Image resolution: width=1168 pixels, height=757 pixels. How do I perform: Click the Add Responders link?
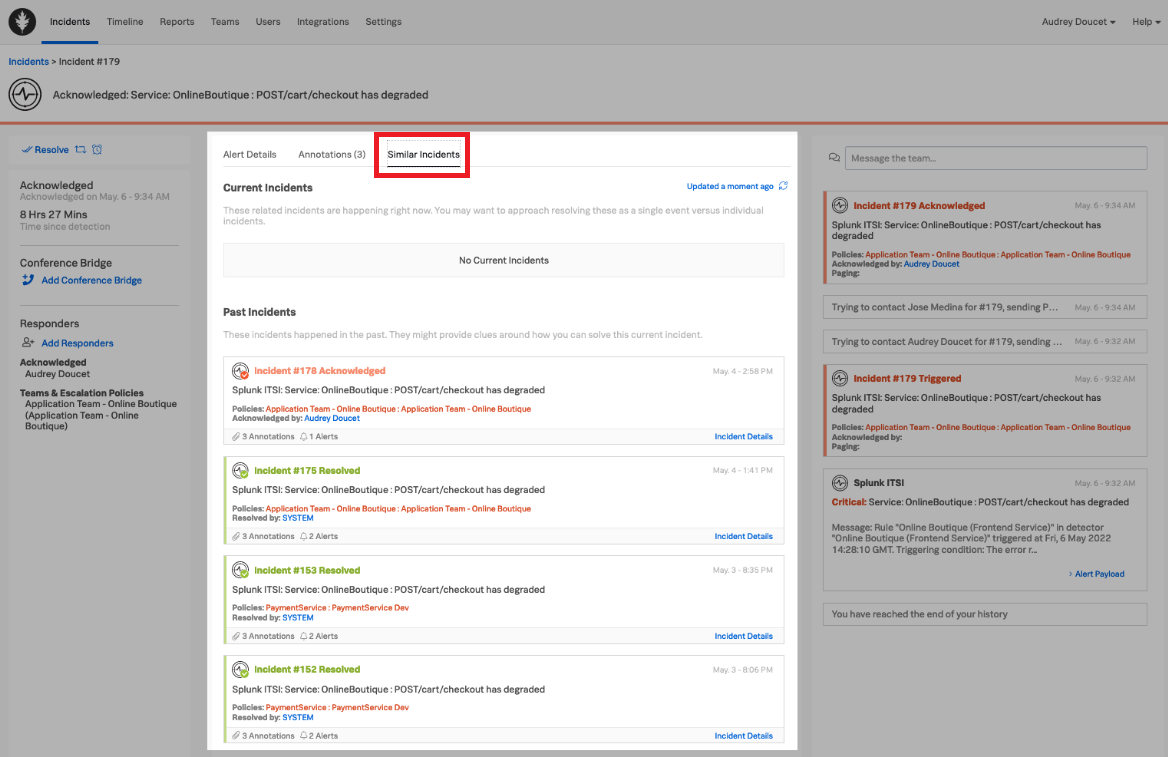click(77, 343)
